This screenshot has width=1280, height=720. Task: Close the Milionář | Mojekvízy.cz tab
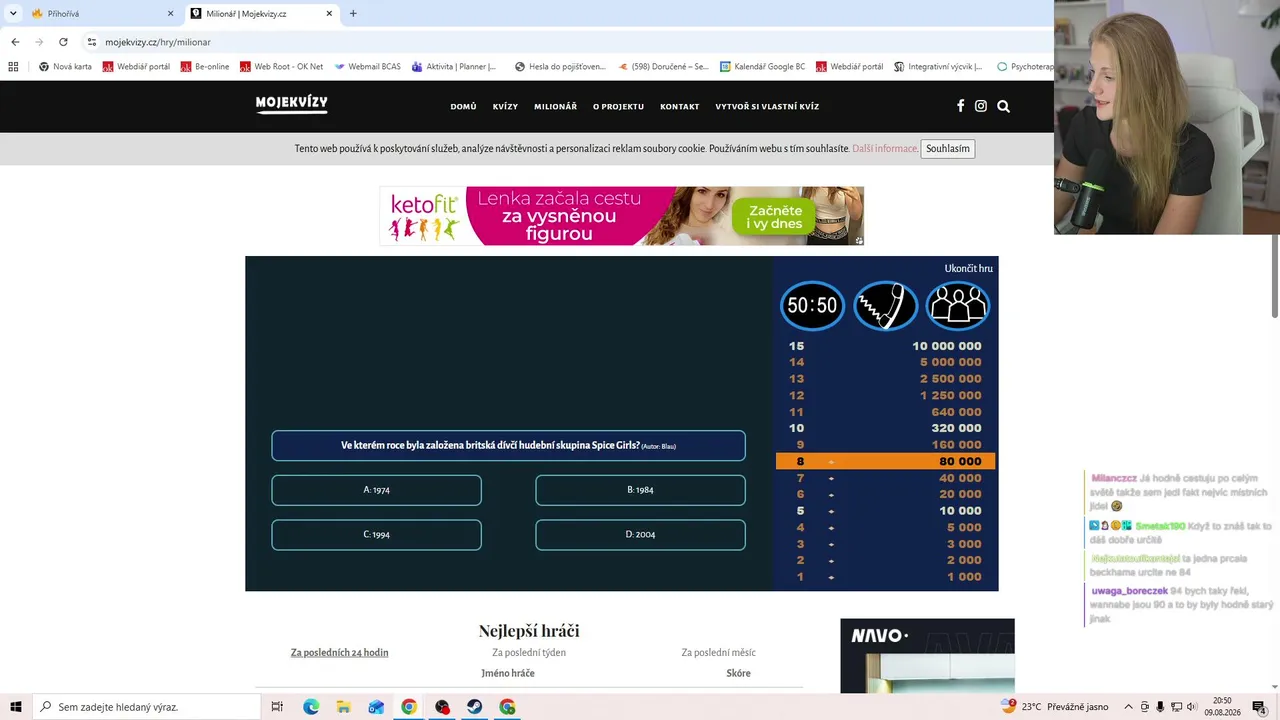[329, 14]
